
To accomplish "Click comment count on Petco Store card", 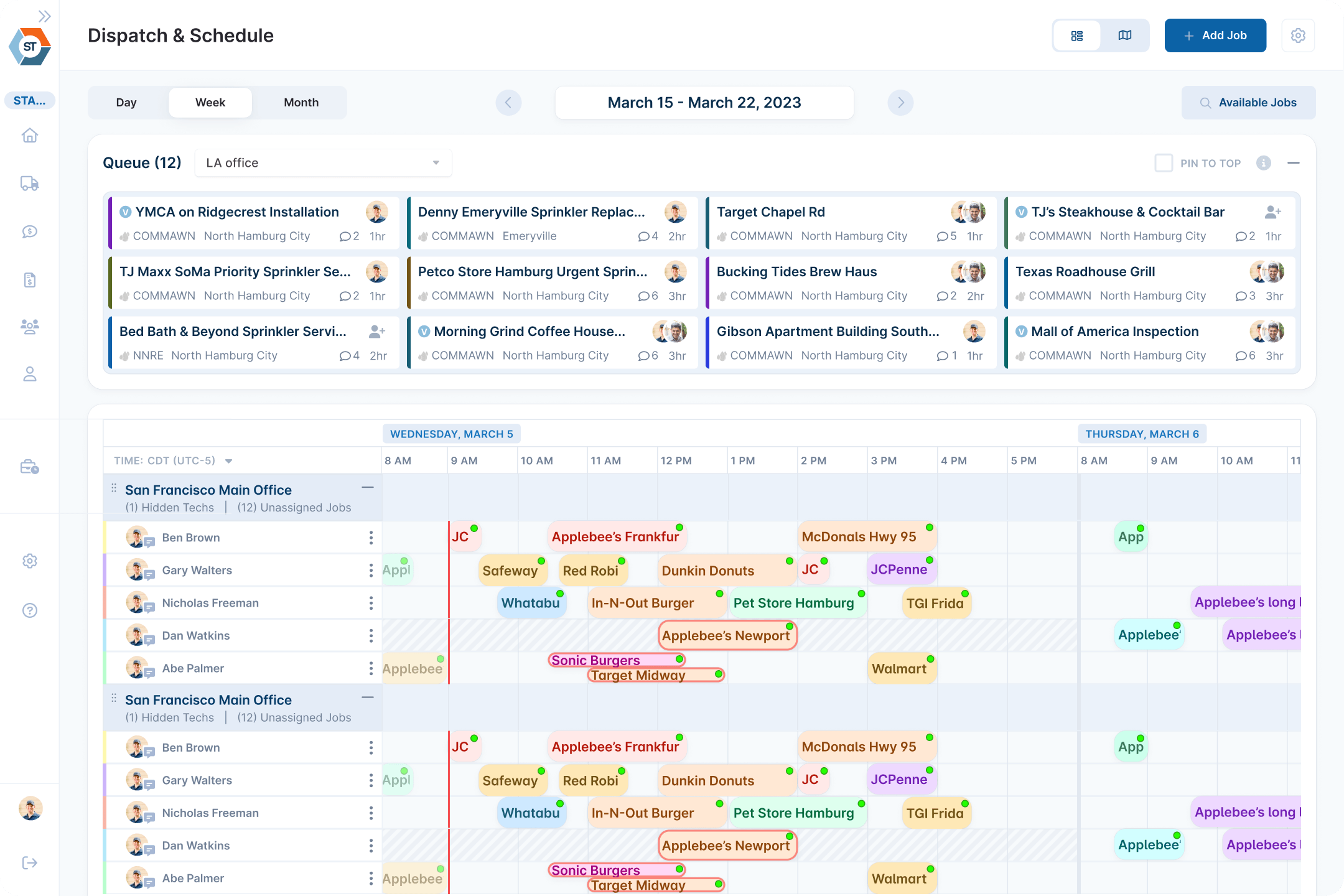I will pos(648,296).
